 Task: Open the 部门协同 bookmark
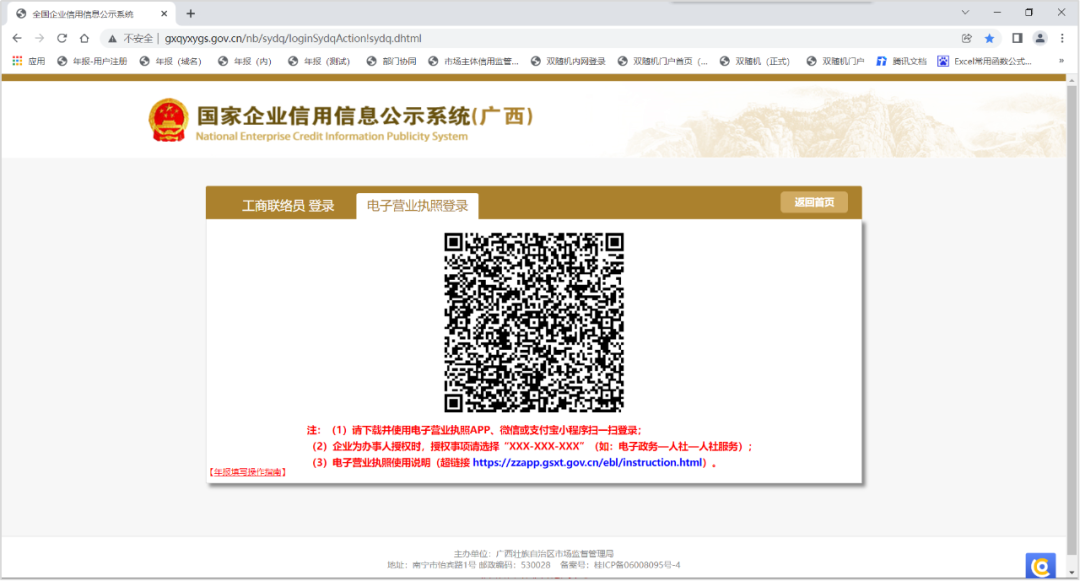point(391,61)
